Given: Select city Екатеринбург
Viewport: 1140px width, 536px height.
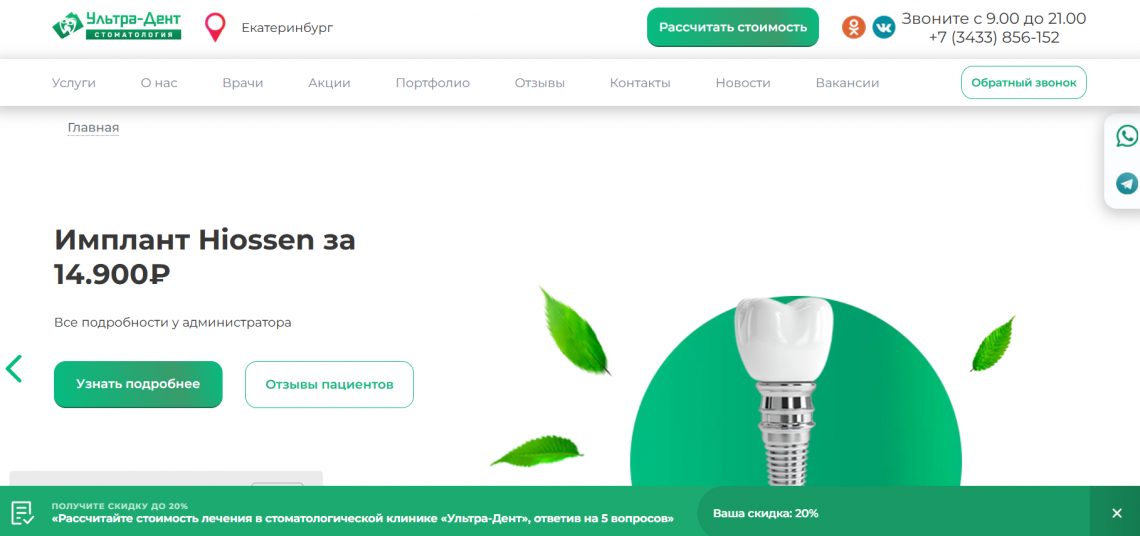Looking at the screenshot, I should click(286, 28).
